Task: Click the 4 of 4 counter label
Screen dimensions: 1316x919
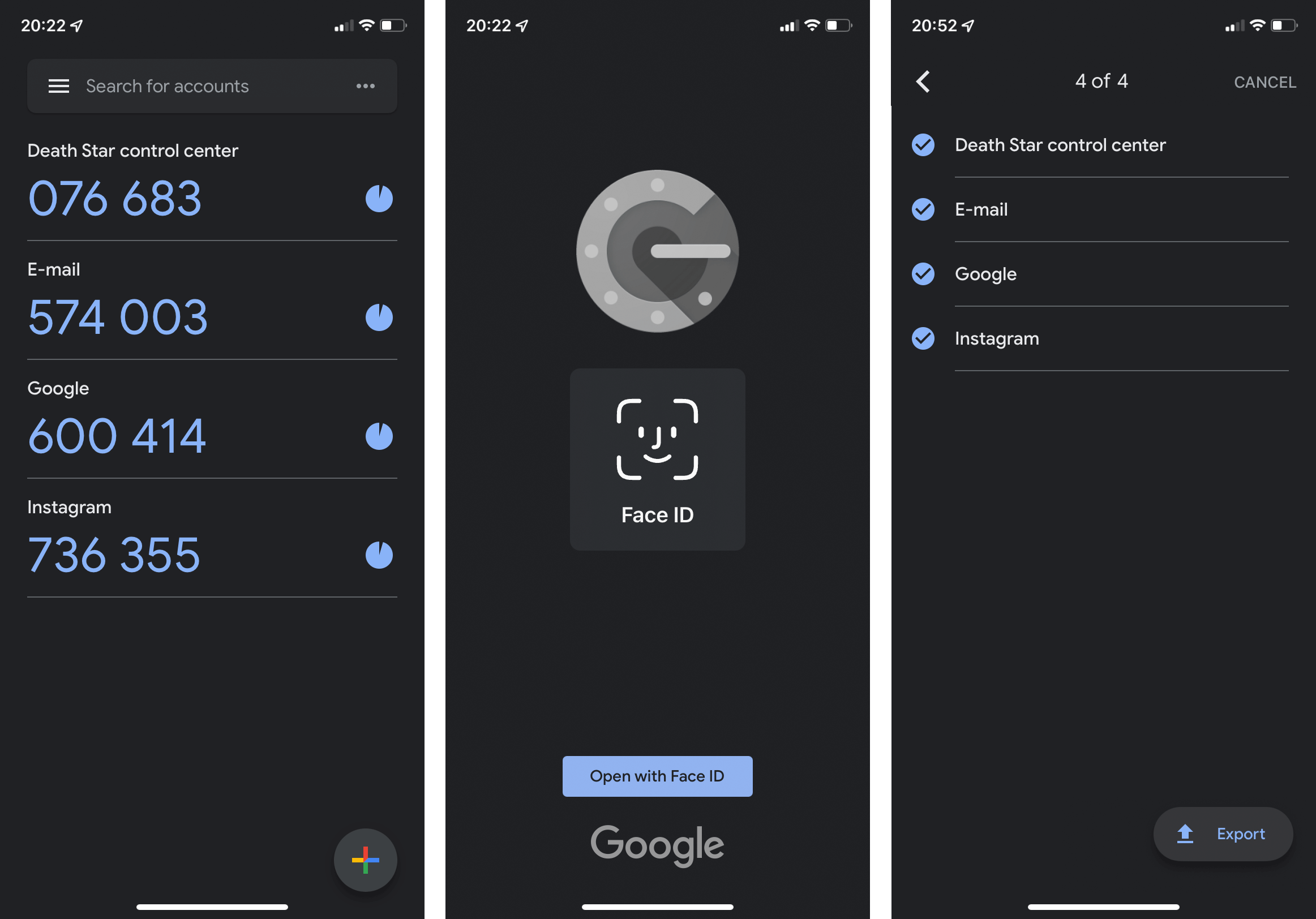Action: [x=1097, y=81]
